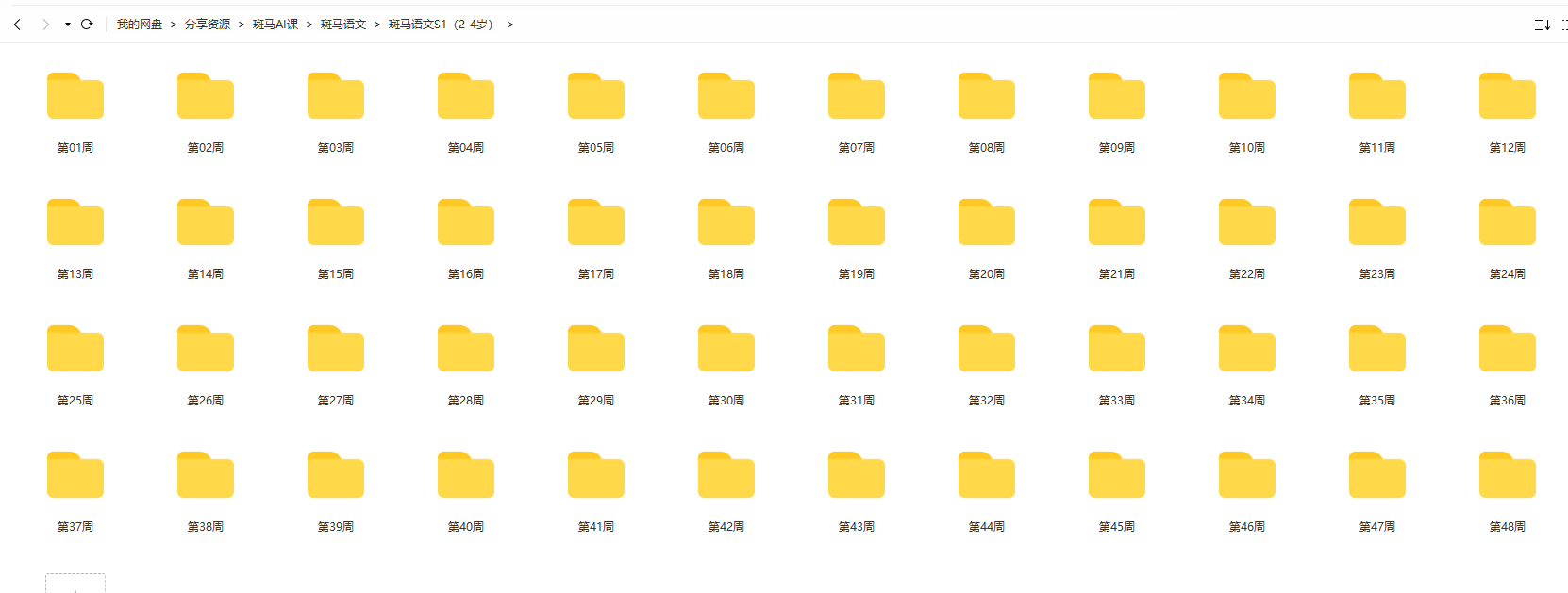This screenshot has height=593, width=1568.
Task: Select the 第29周 folder
Action: coord(595,350)
